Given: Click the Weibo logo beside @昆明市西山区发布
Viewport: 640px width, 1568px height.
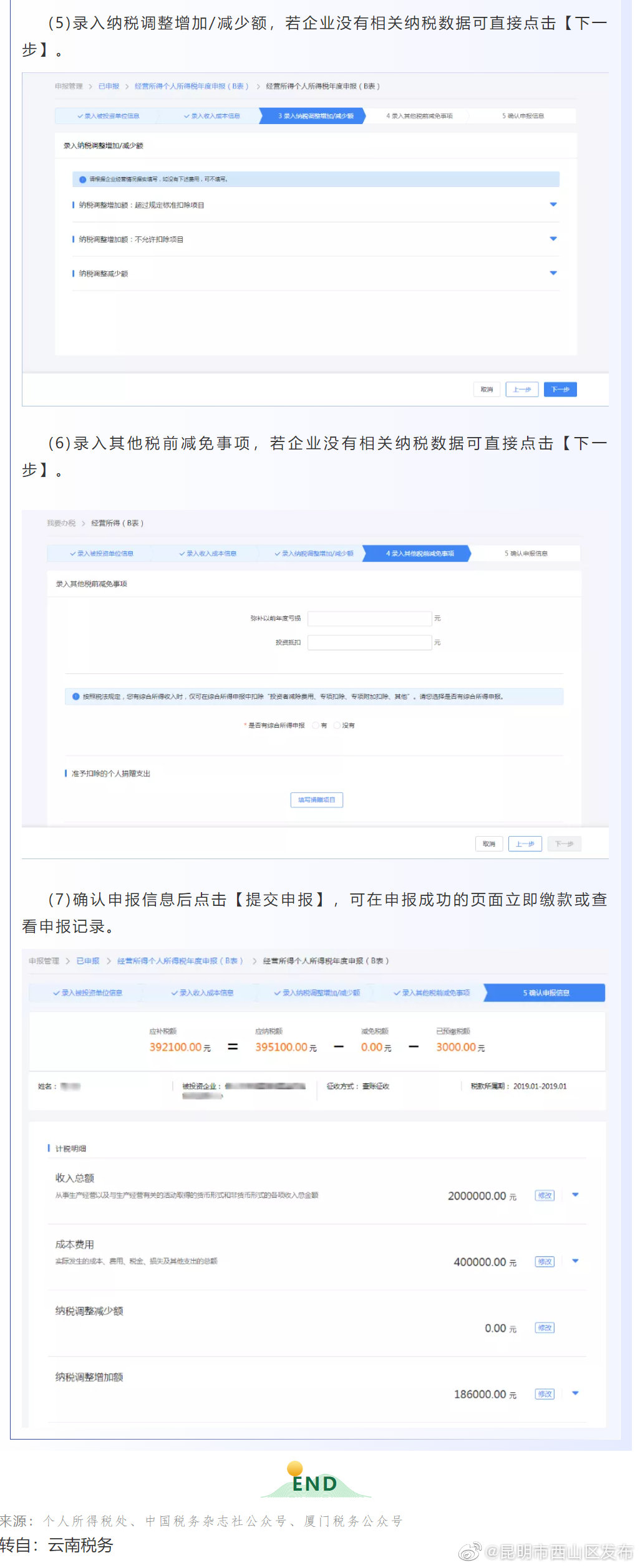Looking at the screenshot, I should point(470,1551).
